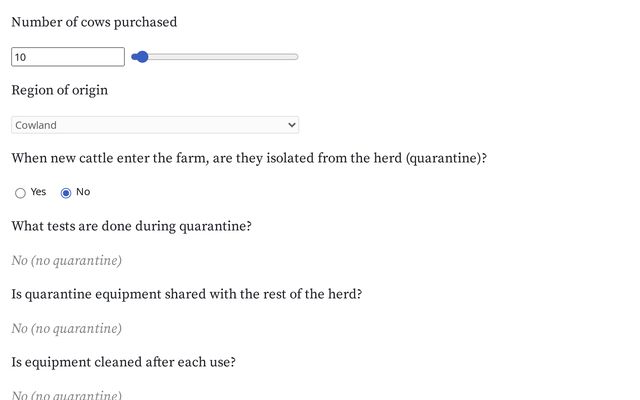Click the disabled answer under the tests question

click(66, 261)
